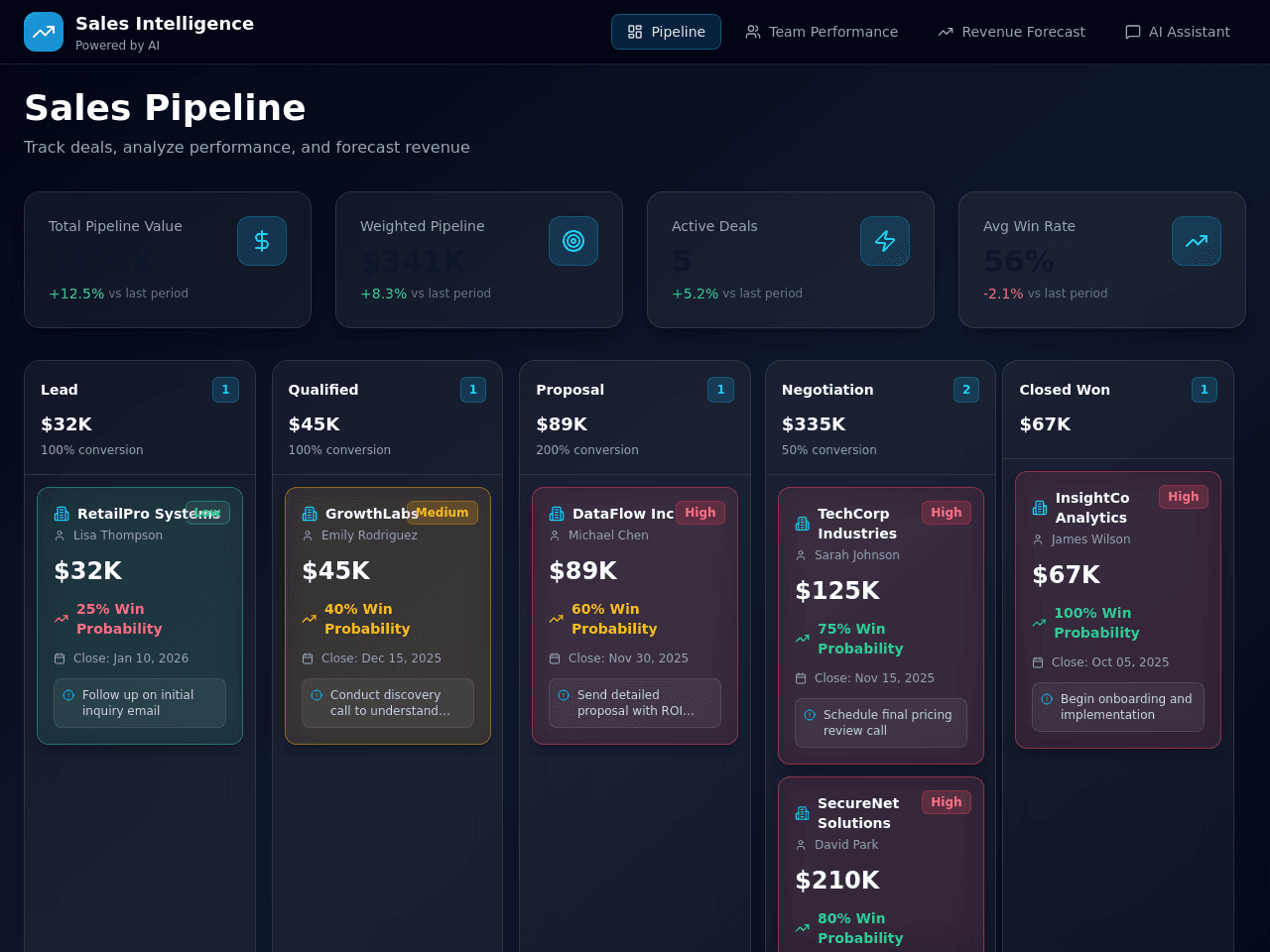This screenshot has height=952, width=1270.
Task: Click the RetailPro Systems deal title
Action: click(149, 514)
